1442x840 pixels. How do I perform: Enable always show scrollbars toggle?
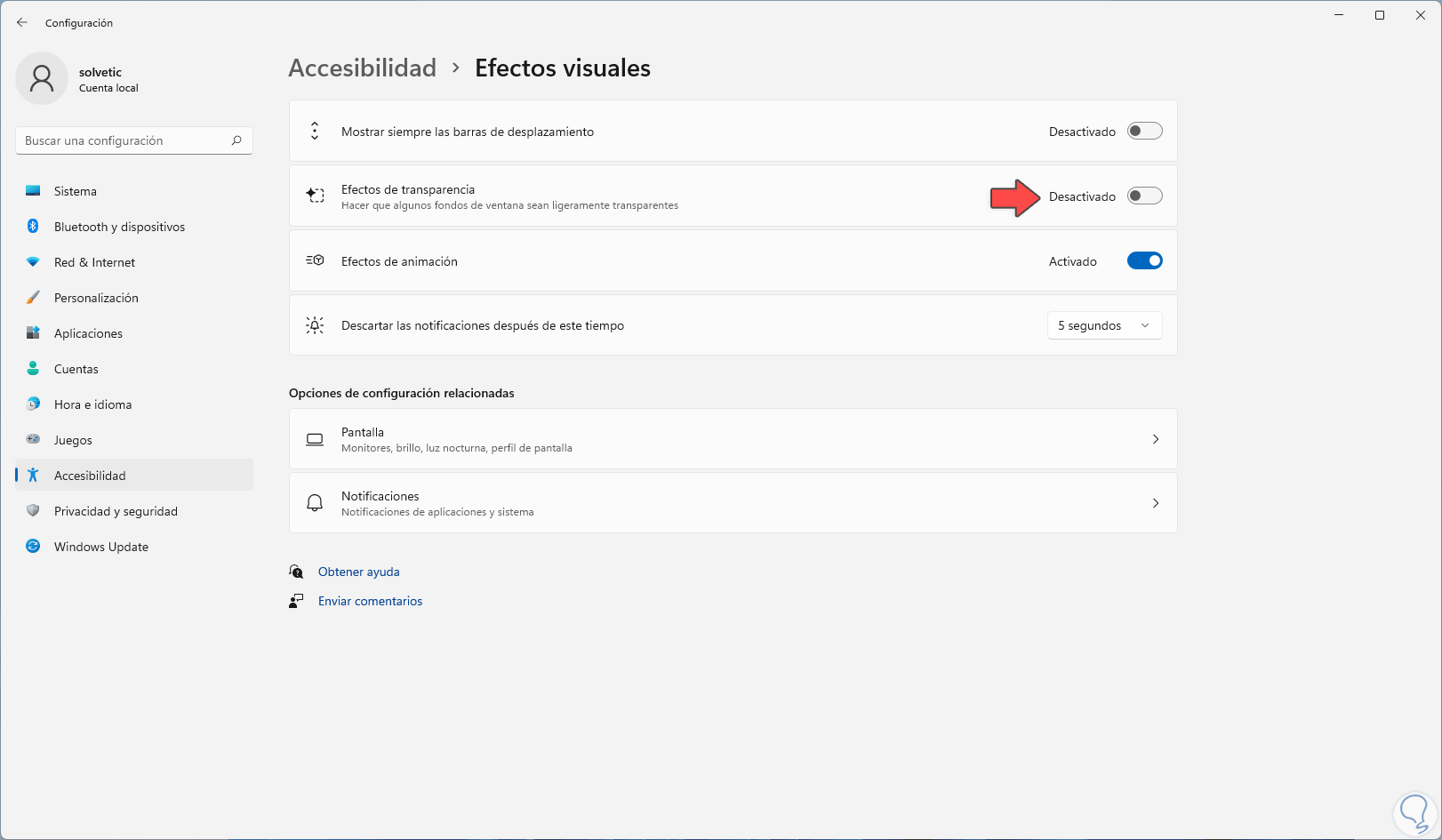coord(1144,132)
